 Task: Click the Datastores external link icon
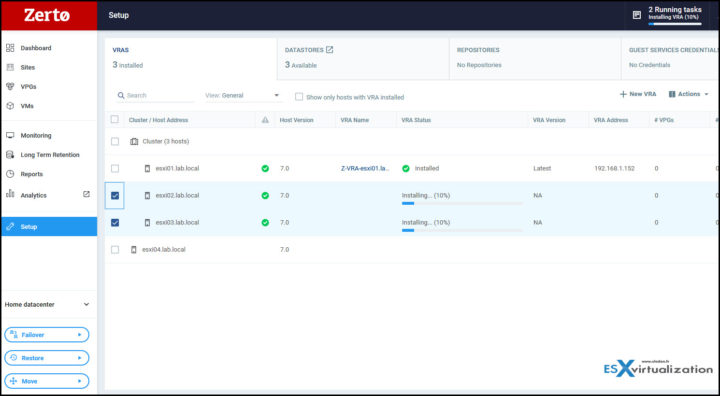(329, 50)
